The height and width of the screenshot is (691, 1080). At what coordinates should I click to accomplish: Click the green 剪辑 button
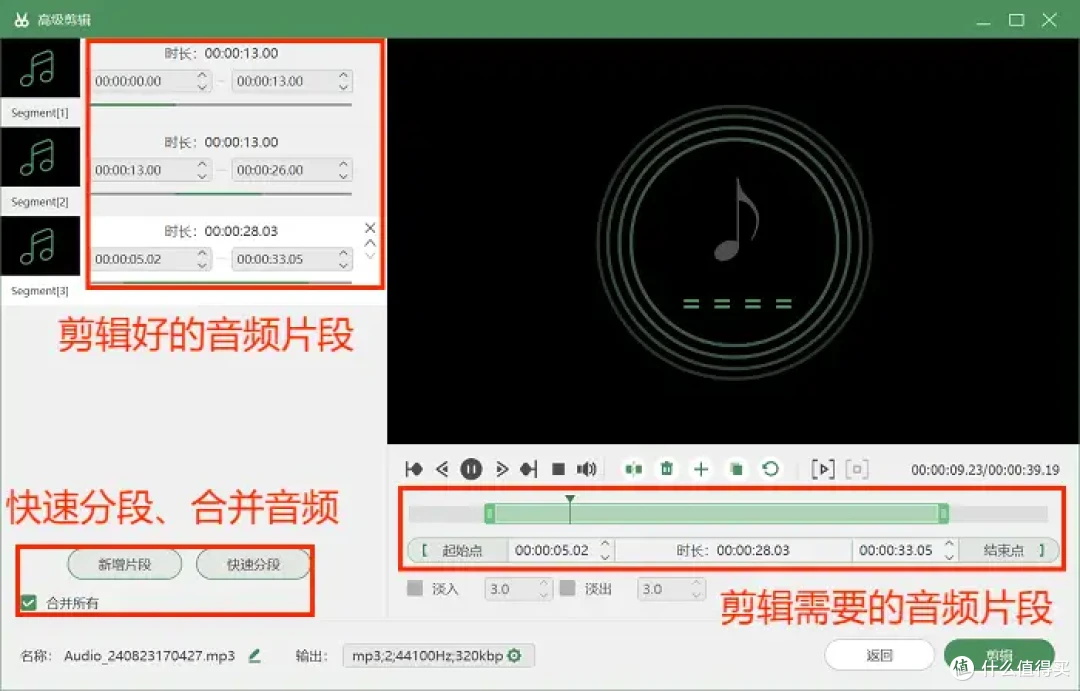pos(999,654)
